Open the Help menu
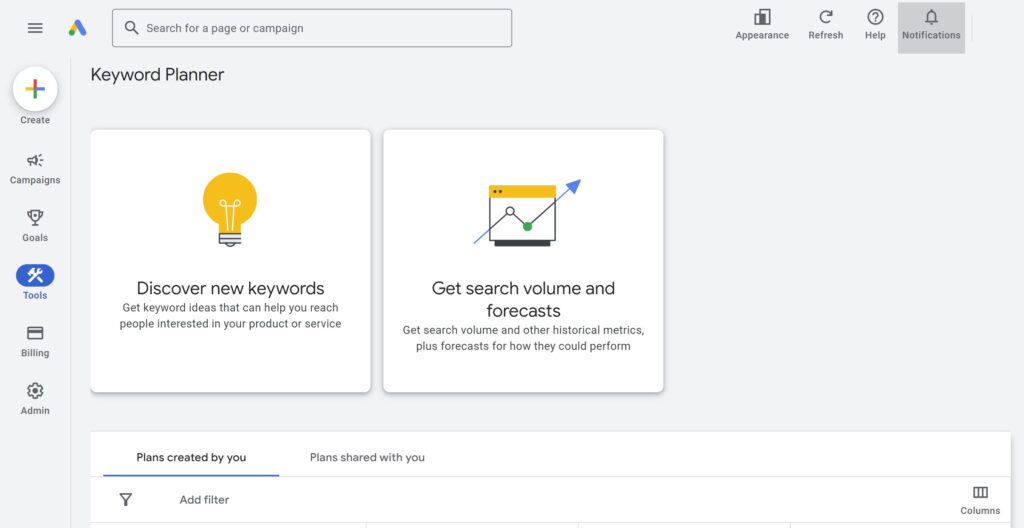This screenshot has height=528, width=1024. coord(875,26)
